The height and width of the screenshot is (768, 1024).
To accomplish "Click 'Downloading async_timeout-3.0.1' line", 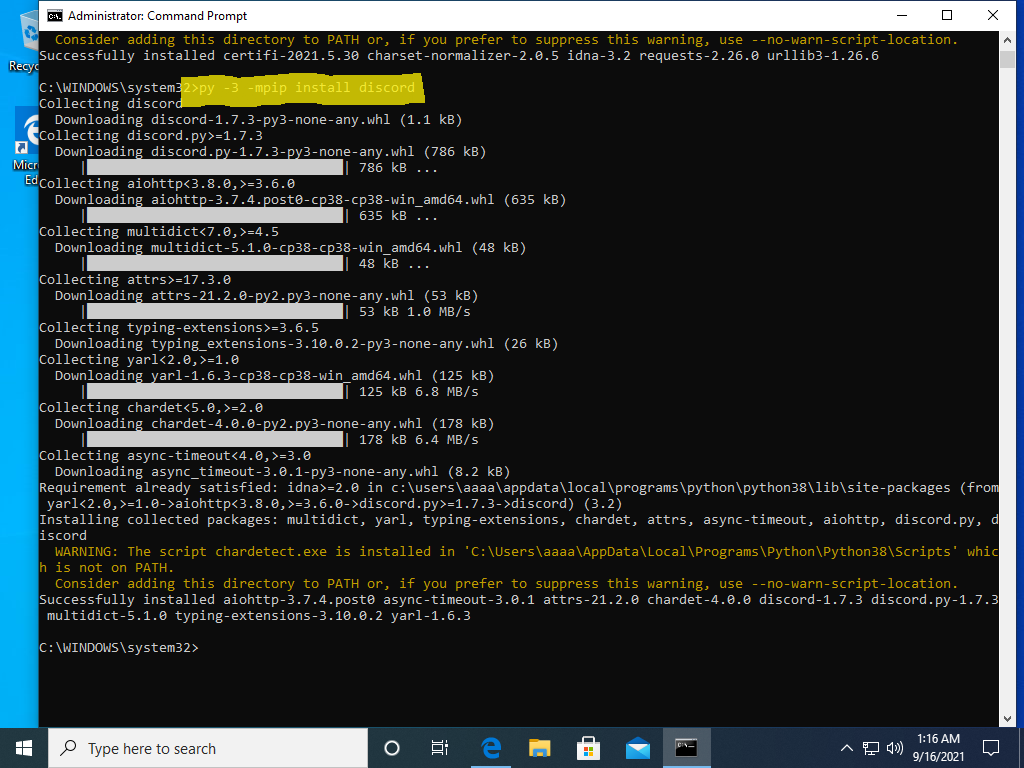I will click(x=282, y=472).
